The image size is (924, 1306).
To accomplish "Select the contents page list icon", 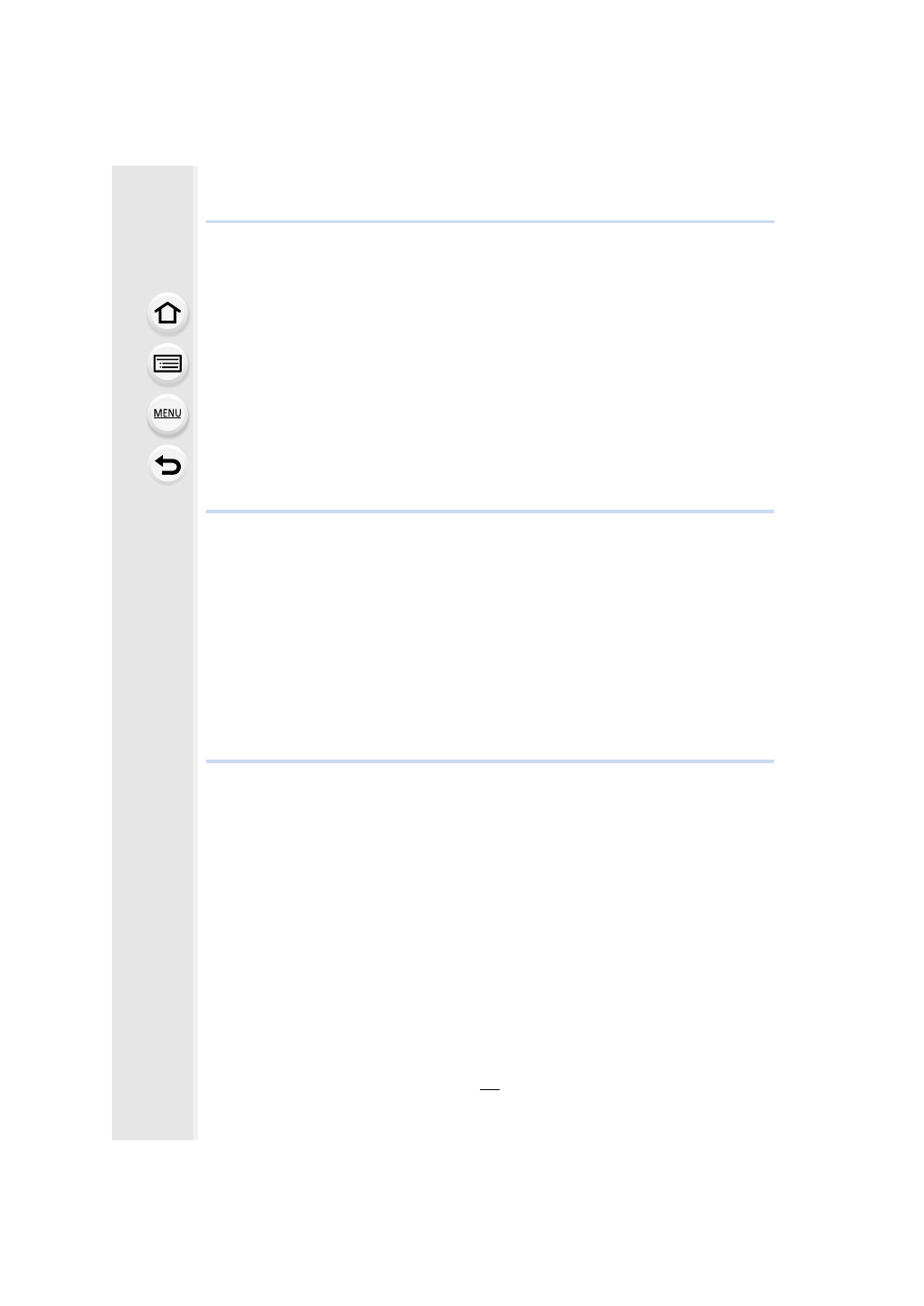I will tap(167, 364).
